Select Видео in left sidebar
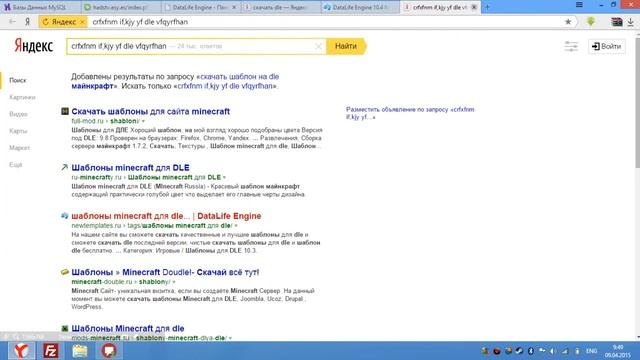 (18, 114)
